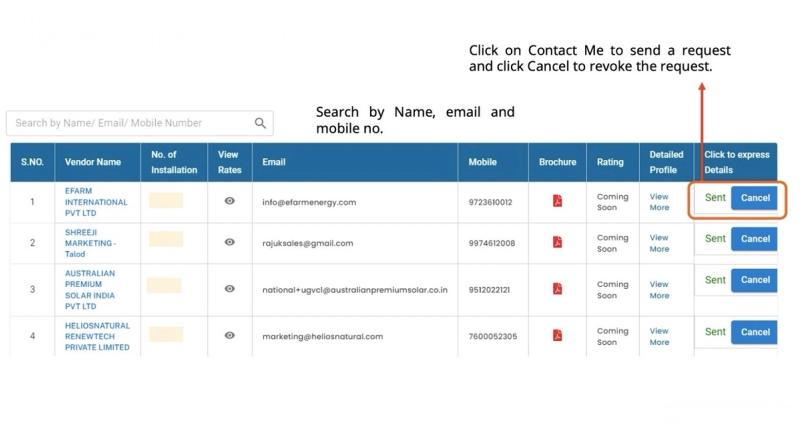The image size is (800, 447).
Task: Cancel request to SHREEJI MARKETING
Action: pos(755,239)
